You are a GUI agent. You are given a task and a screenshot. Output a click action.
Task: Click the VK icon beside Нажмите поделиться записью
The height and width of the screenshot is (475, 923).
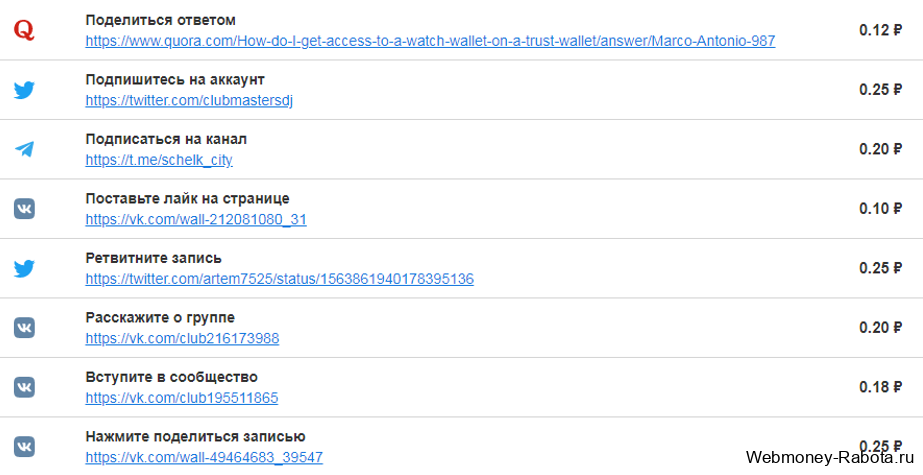[24, 446]
